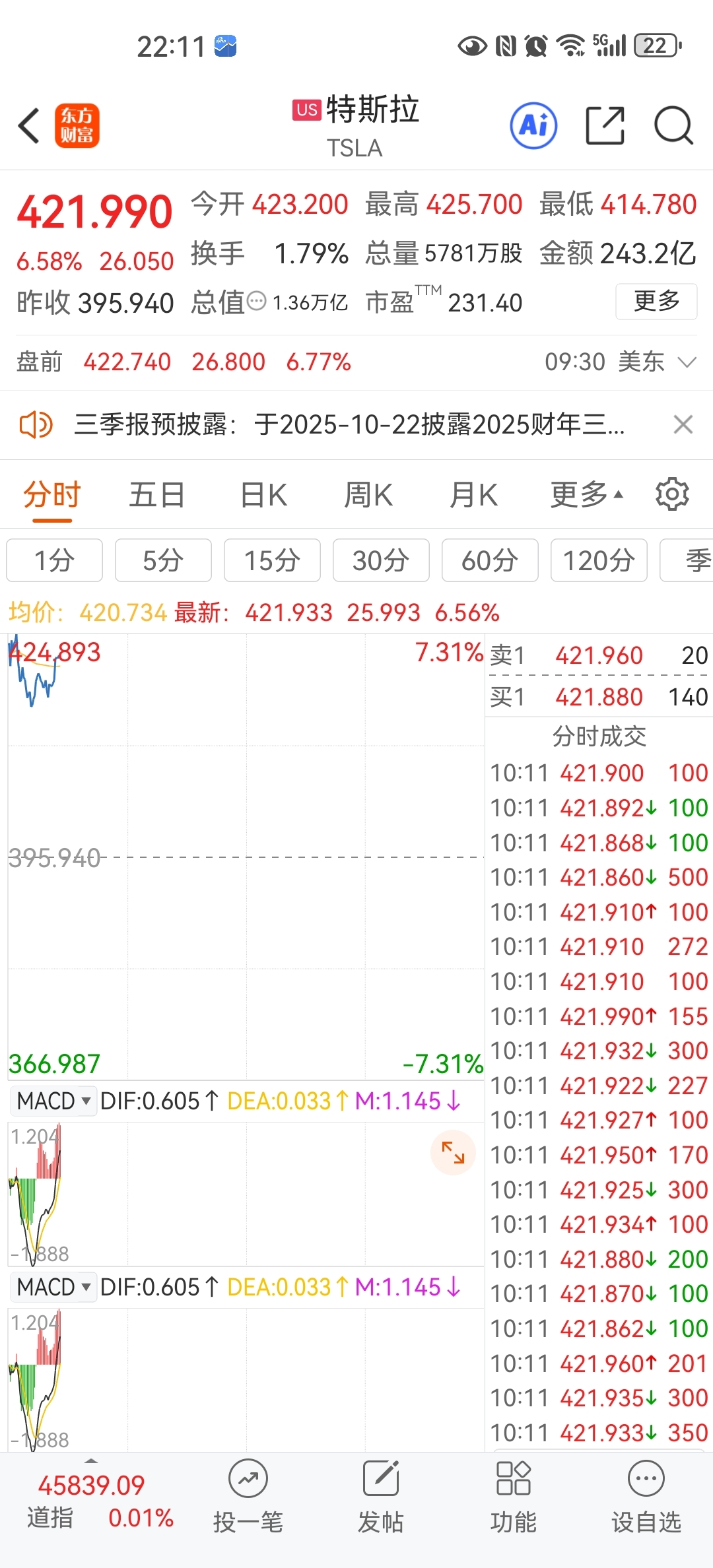Tap the battery status icon

click(x=658, y=46)
